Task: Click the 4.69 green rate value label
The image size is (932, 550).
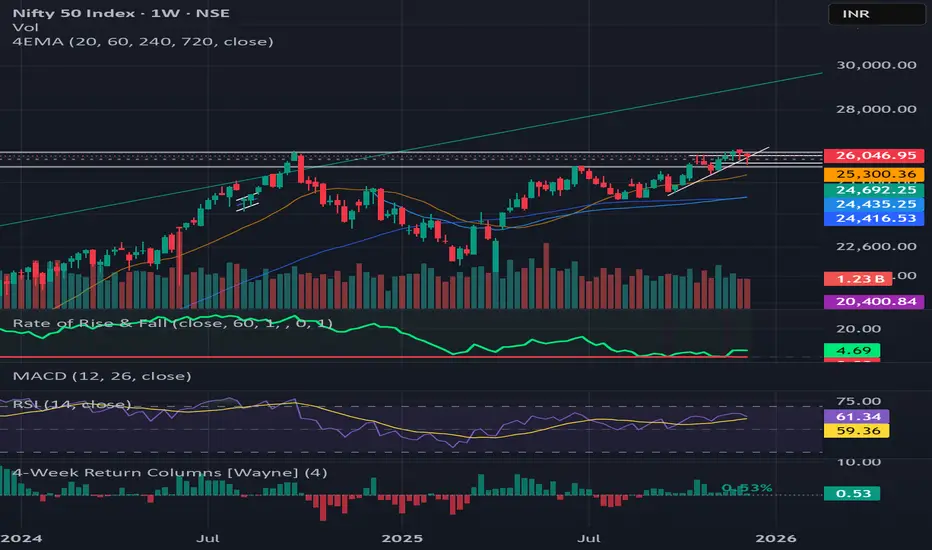Action: [x=852, y=351]
